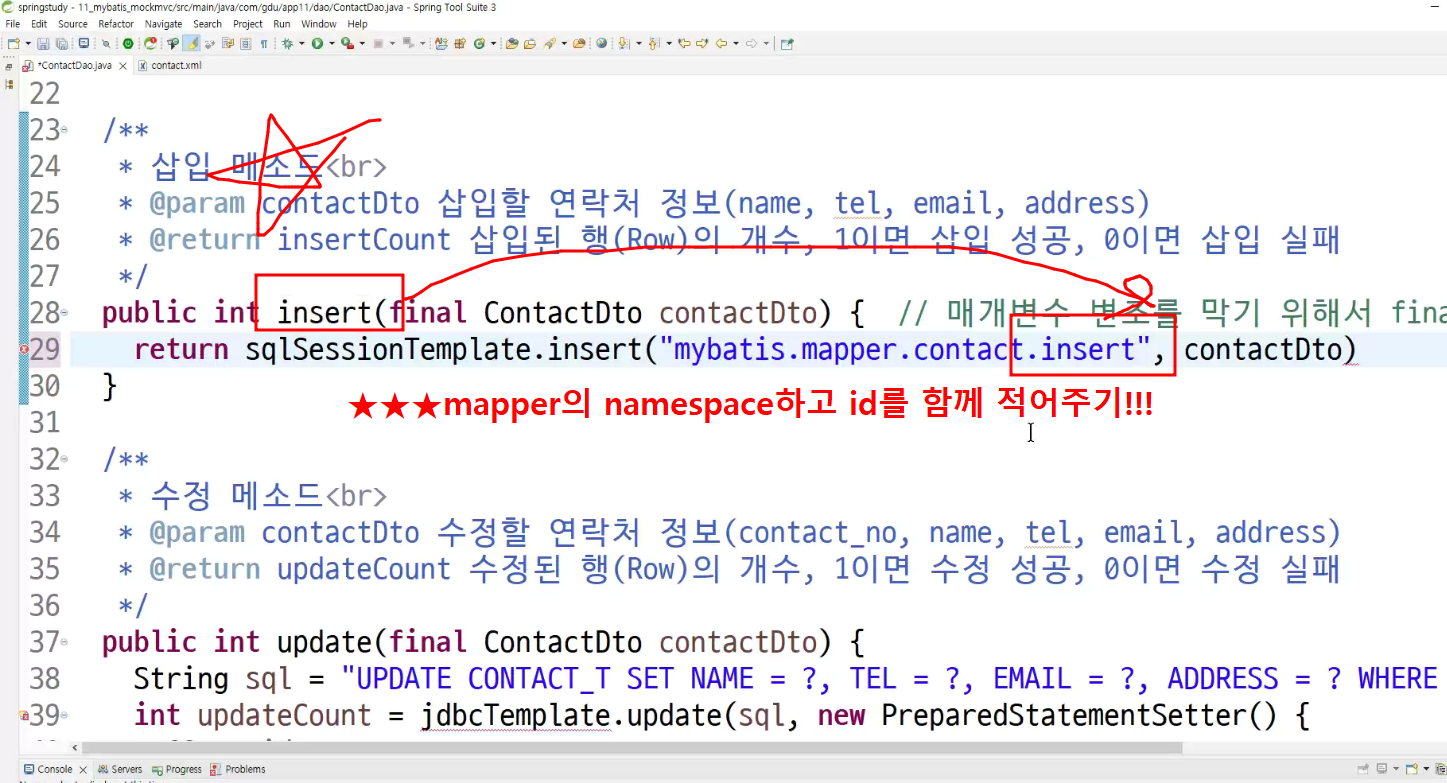Collapse the Javadoc comment at line 23
This screenshot has height=783, width=1447.
pos(65,131)
